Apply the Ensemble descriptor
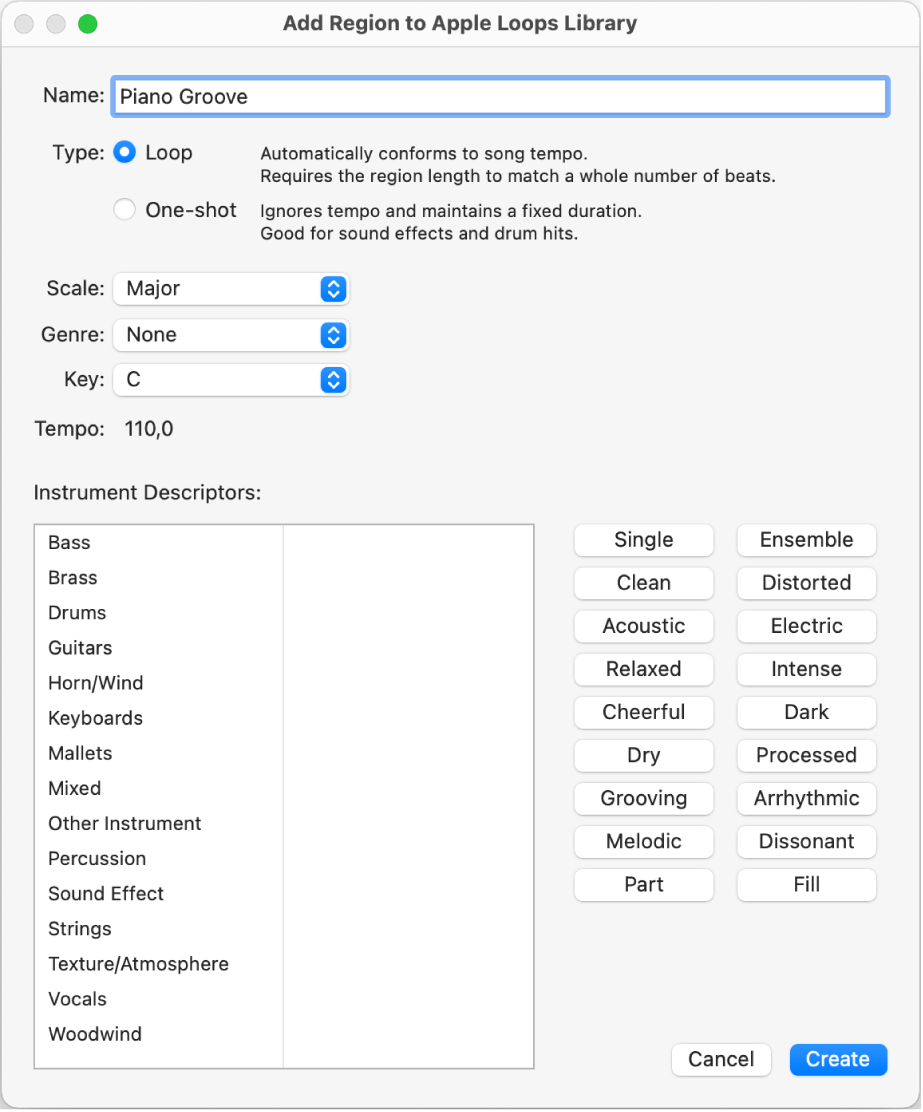923x1112 pixels. click(x=806, y=540)
